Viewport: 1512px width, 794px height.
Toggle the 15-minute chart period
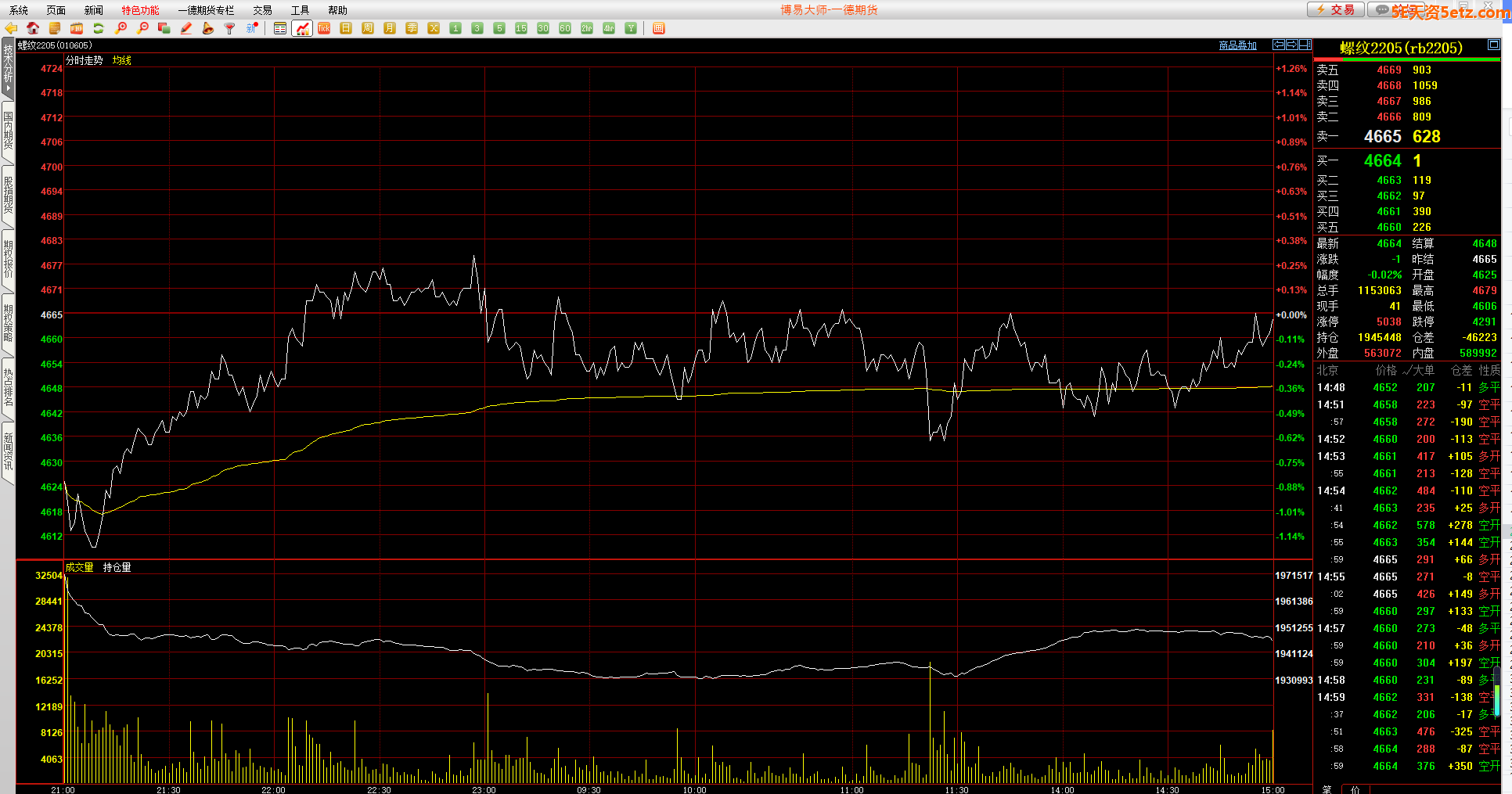pyautogui.click(x=521, y=28)
